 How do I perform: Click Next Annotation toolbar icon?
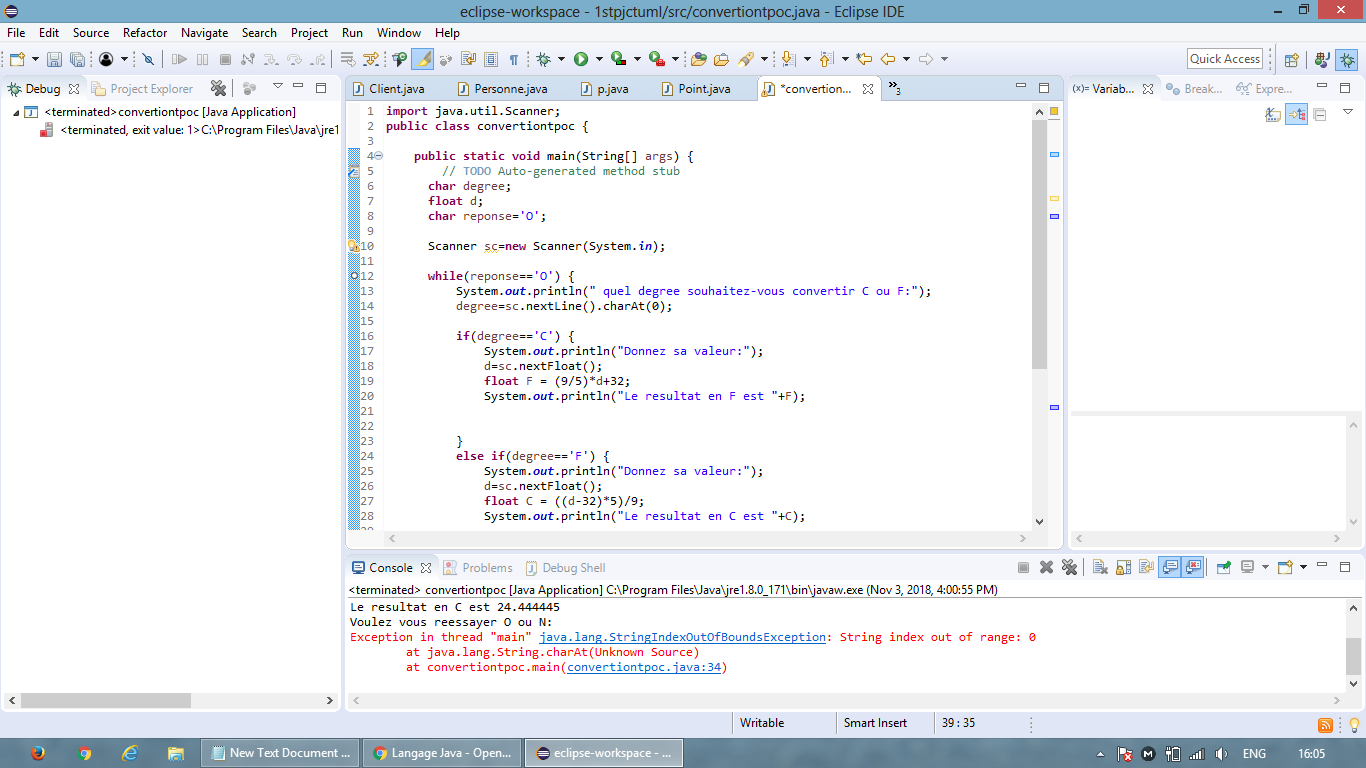pos(788,60)
